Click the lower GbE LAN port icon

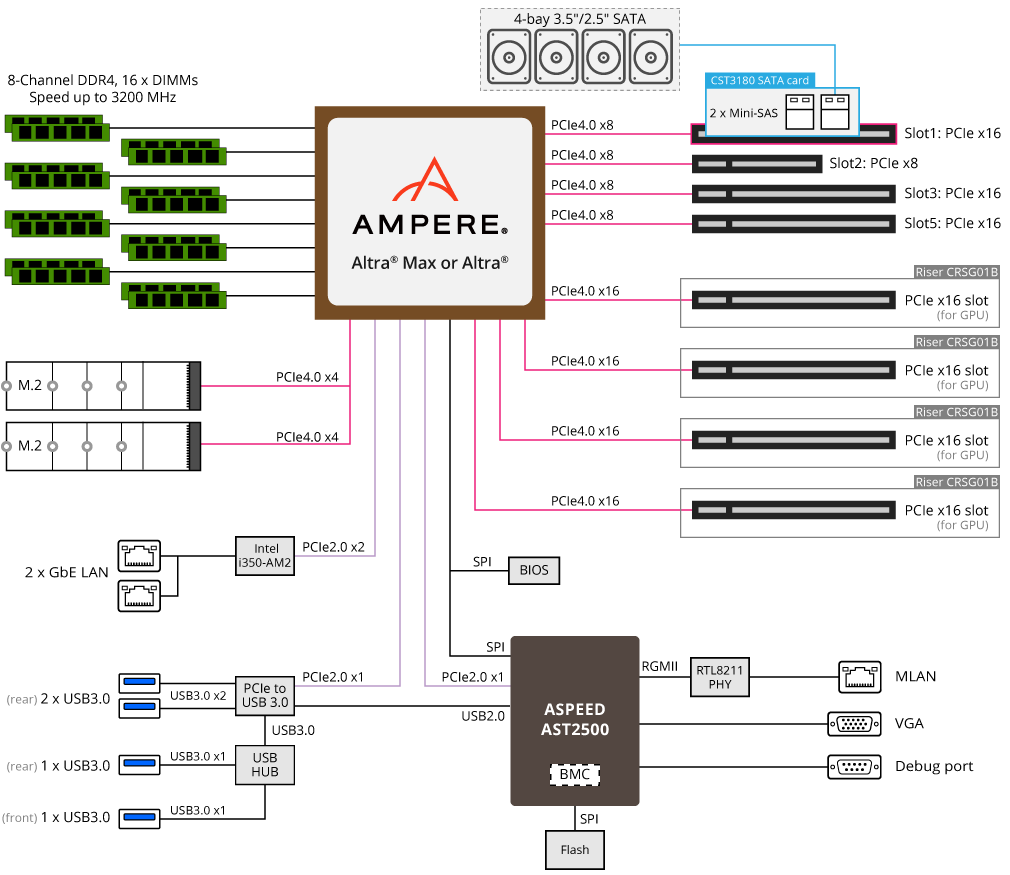(x=139, y=595)
